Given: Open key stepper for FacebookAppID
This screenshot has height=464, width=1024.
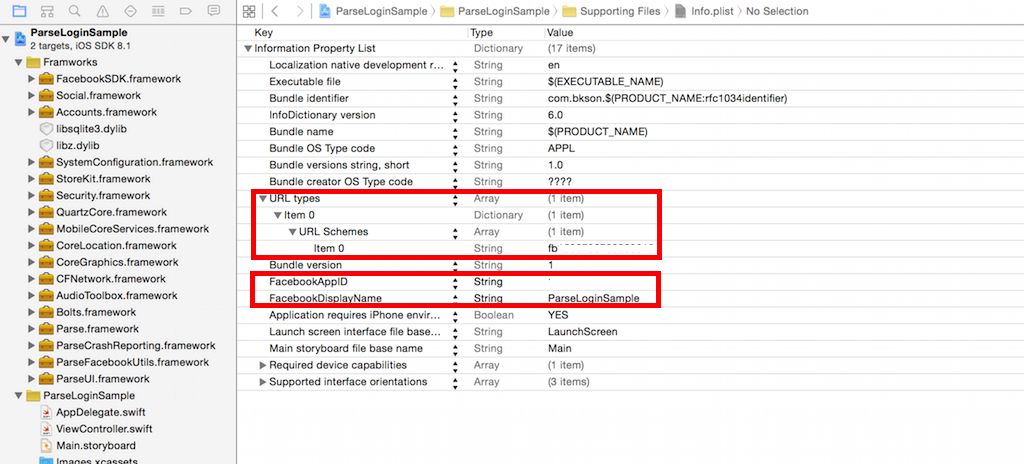Looking at the screenshot, I should point(455,282).
